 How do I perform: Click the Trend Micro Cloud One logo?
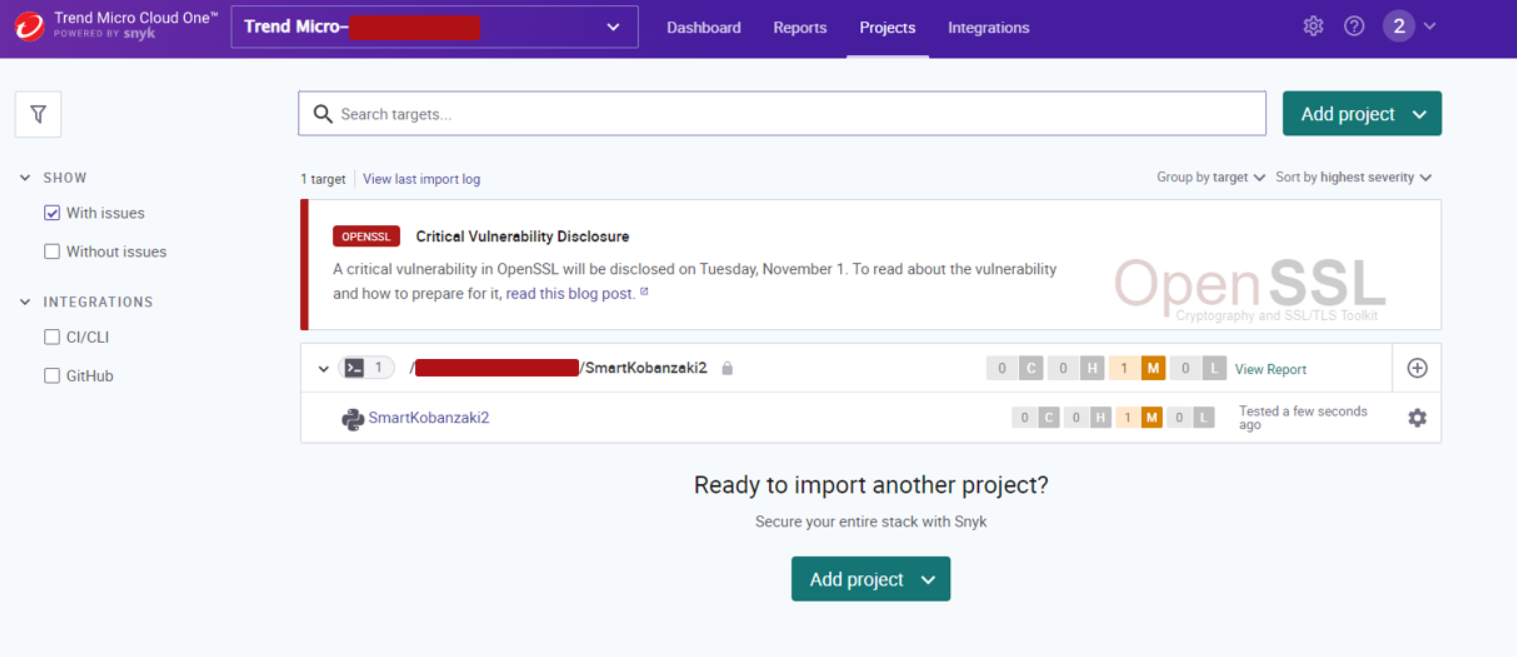click(x=30, y=27)
